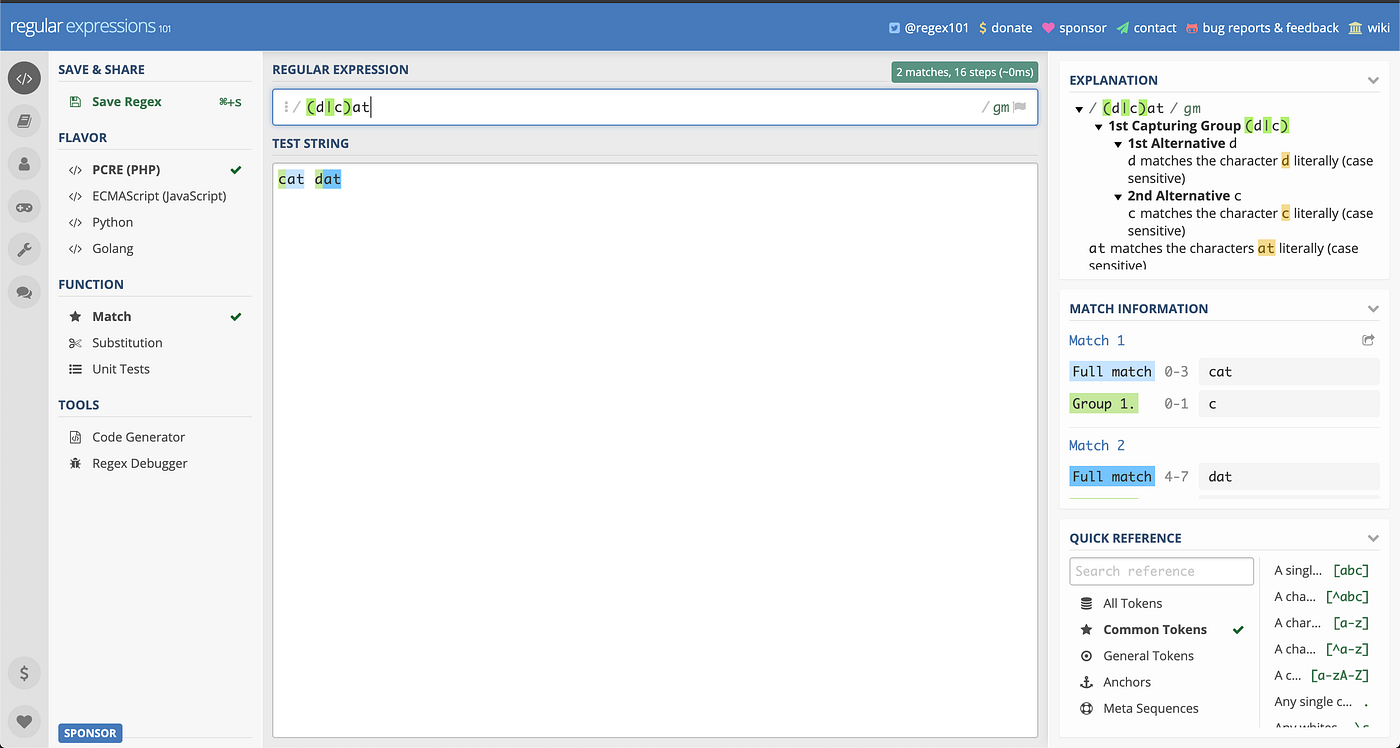Click the All Tokens stack icon
Screen dimensions: 1400x748
point(1086,603)
